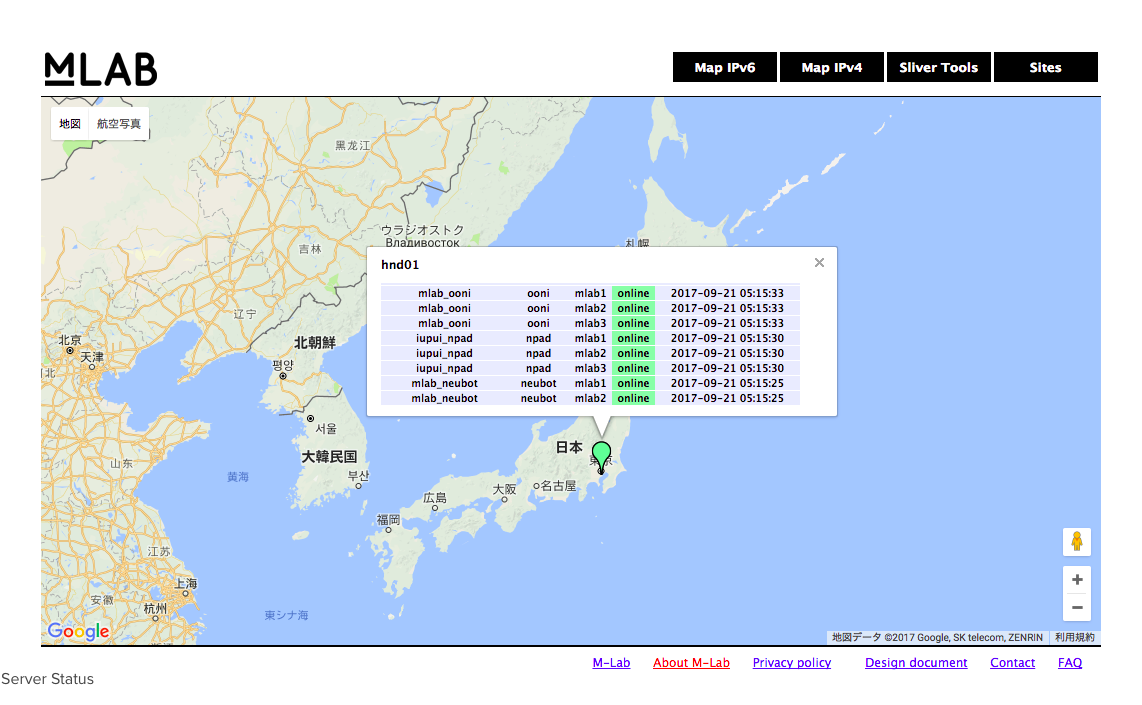
Task: Switch to 航空写真 satellite view
Action: [x=119, y=124]
